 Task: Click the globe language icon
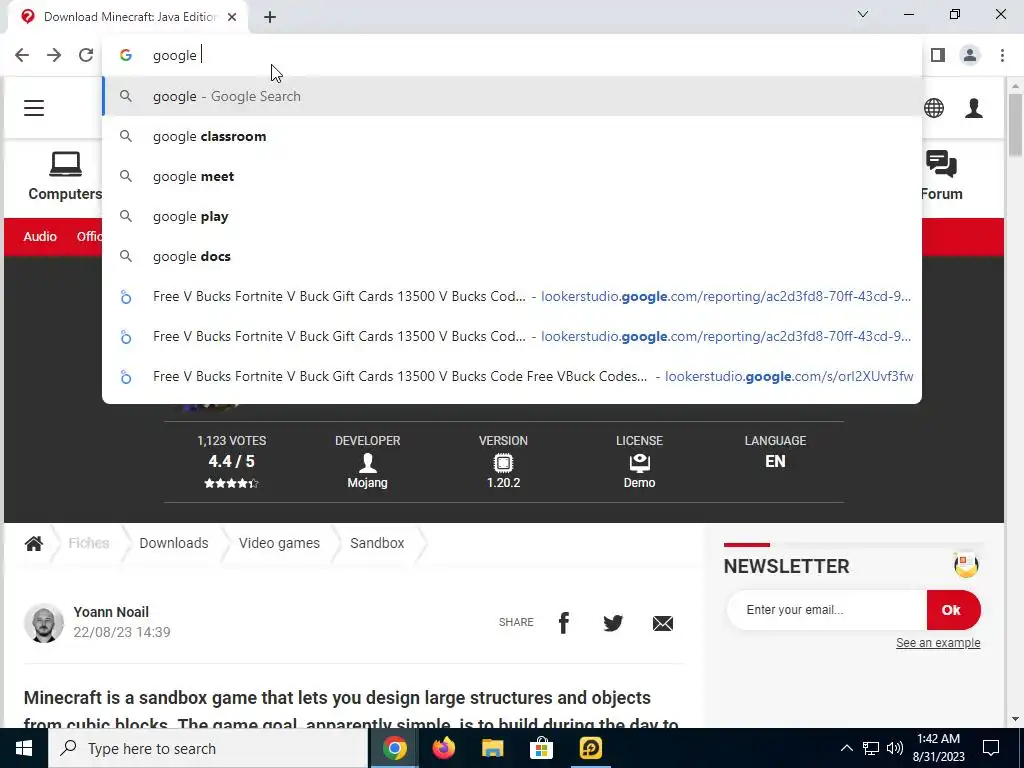pyautogui.click(x=934, y=108)
